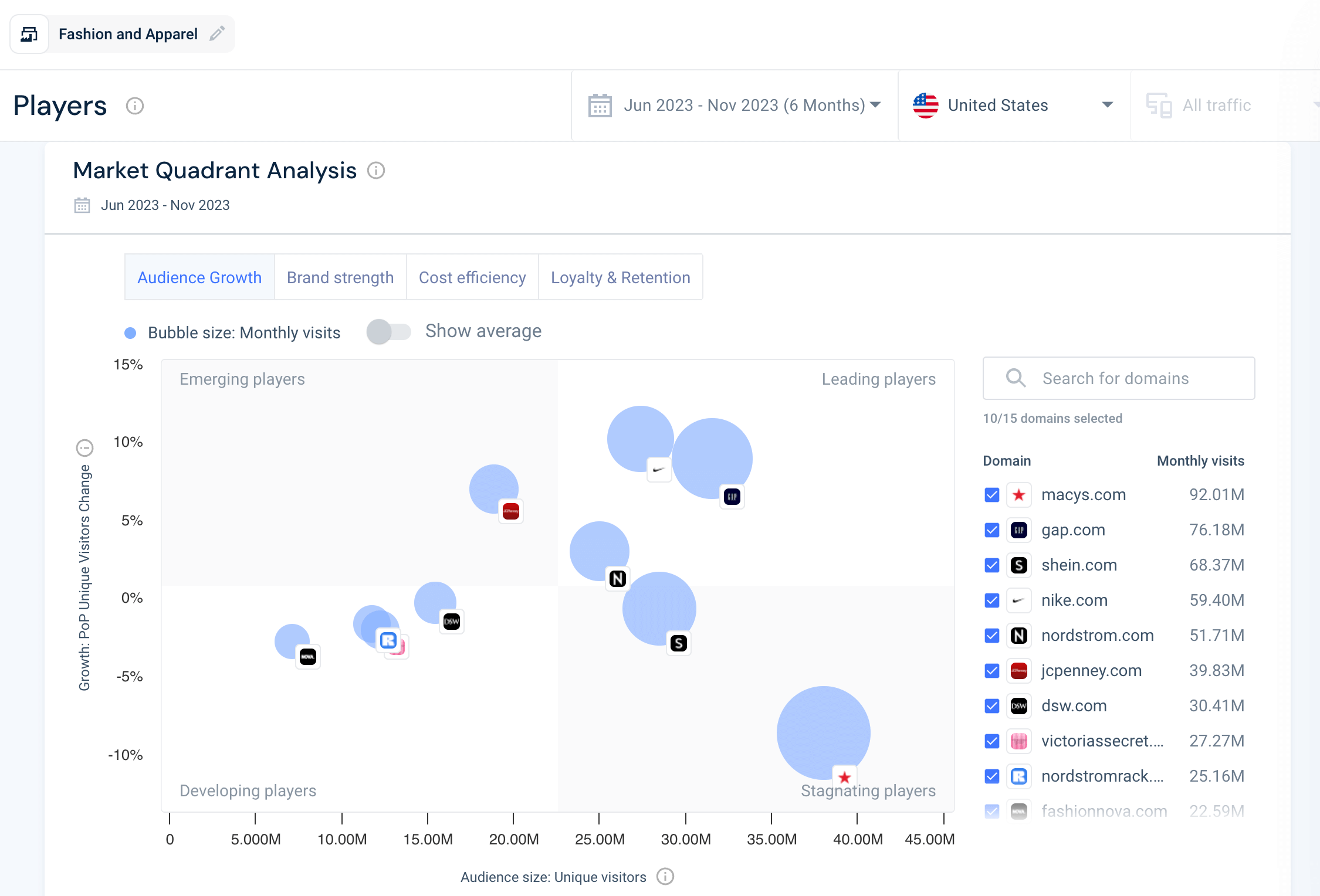1320x896 pixels.
Task: Click the Fashion and Apparel industry icon
Action: 29,35
